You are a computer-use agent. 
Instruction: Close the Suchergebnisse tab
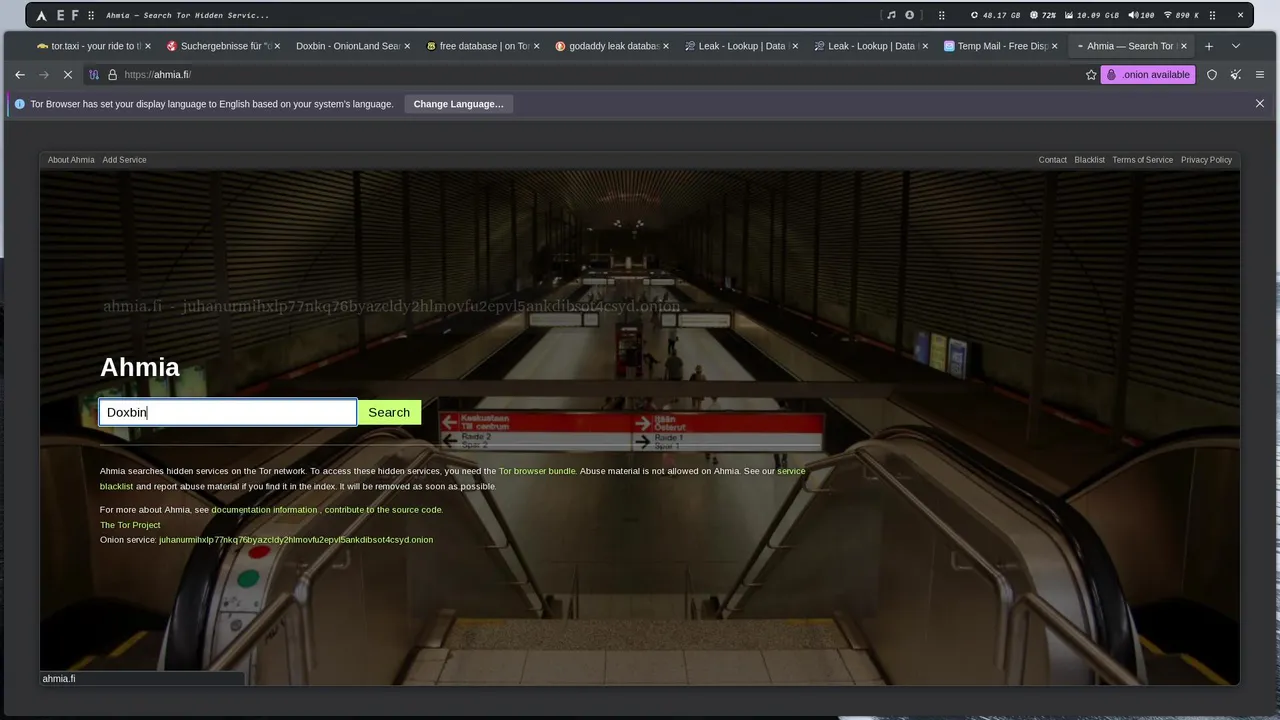[x=277, y=46]
